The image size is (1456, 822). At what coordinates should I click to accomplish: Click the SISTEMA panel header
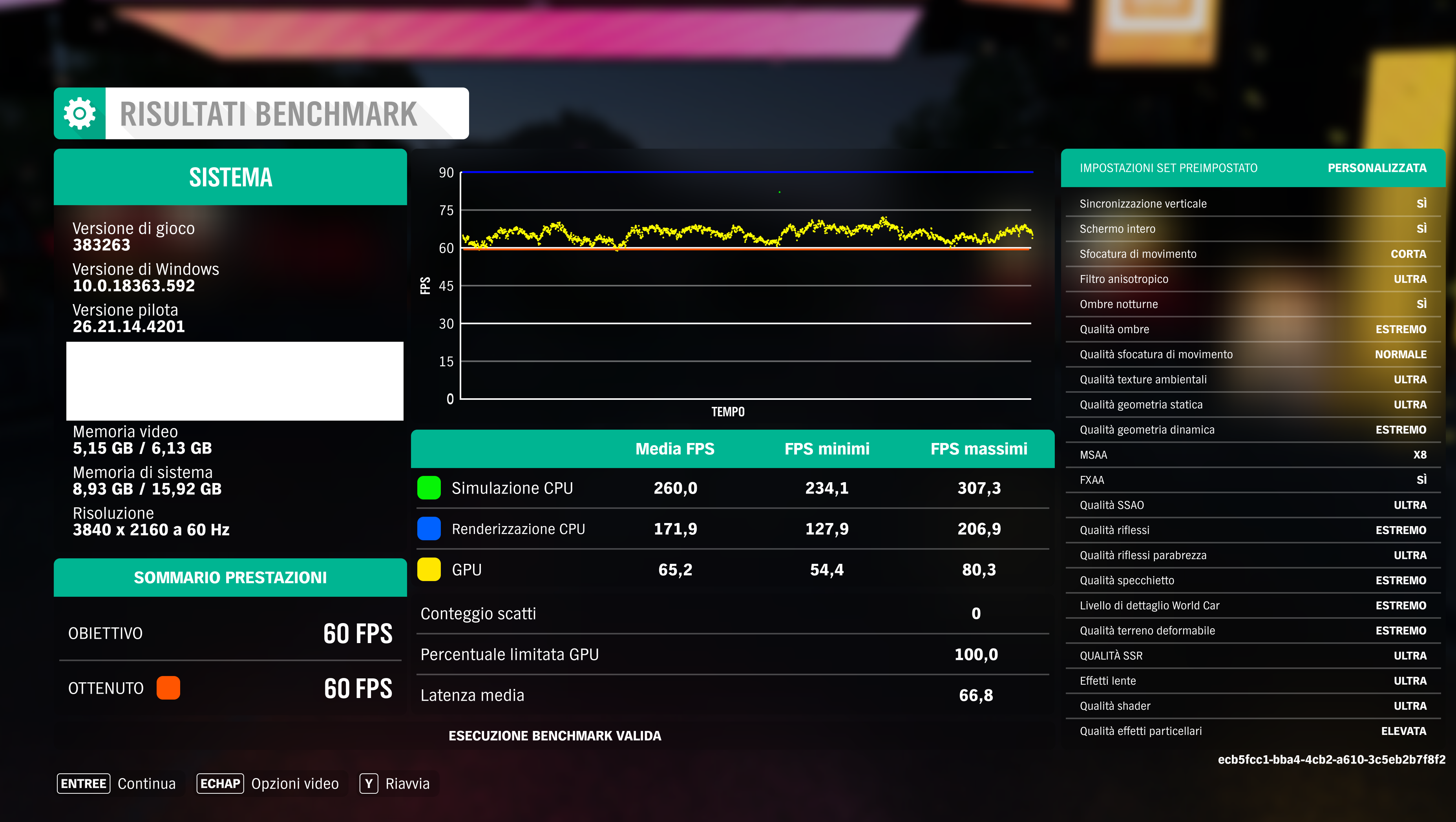230,177
